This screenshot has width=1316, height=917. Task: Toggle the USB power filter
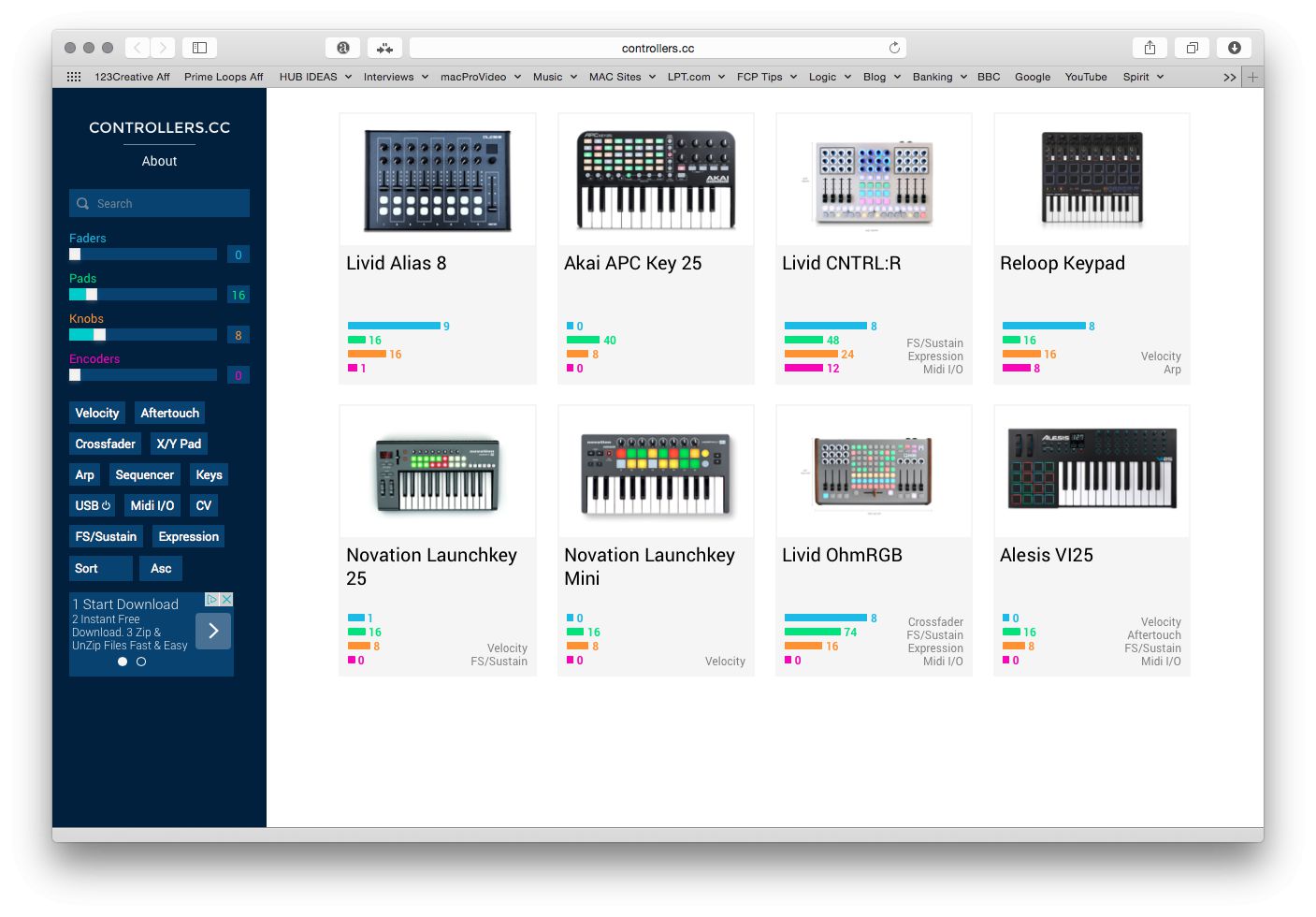point(92,505)
